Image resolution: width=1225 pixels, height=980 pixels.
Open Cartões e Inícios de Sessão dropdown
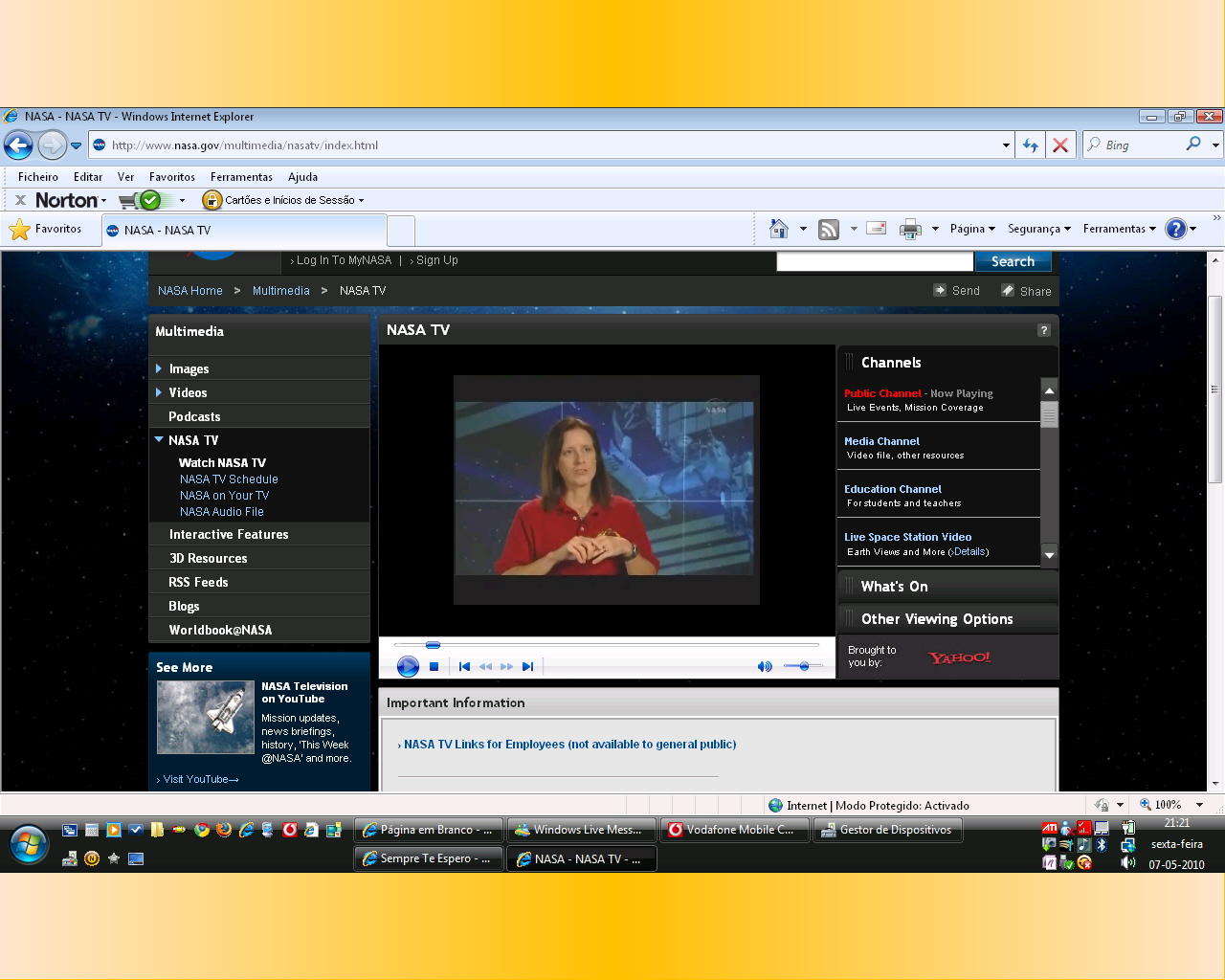click(295, 200)
